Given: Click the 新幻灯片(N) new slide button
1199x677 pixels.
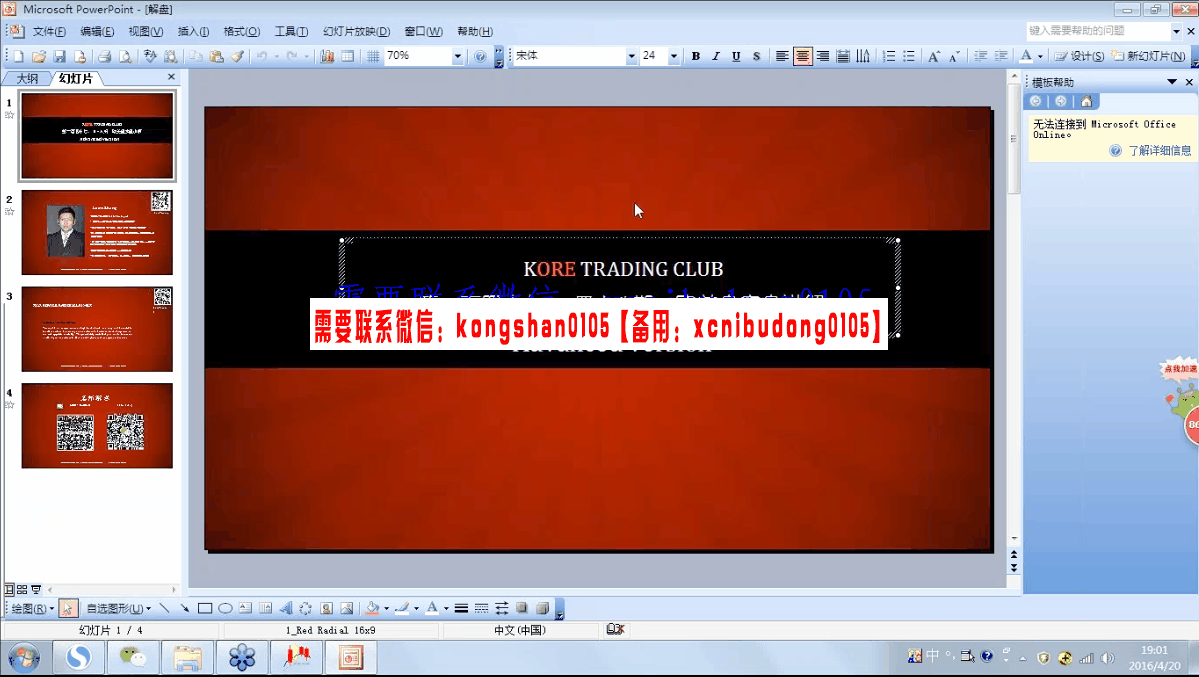Looking at the screenshot, I should (x=1149, y=56).
